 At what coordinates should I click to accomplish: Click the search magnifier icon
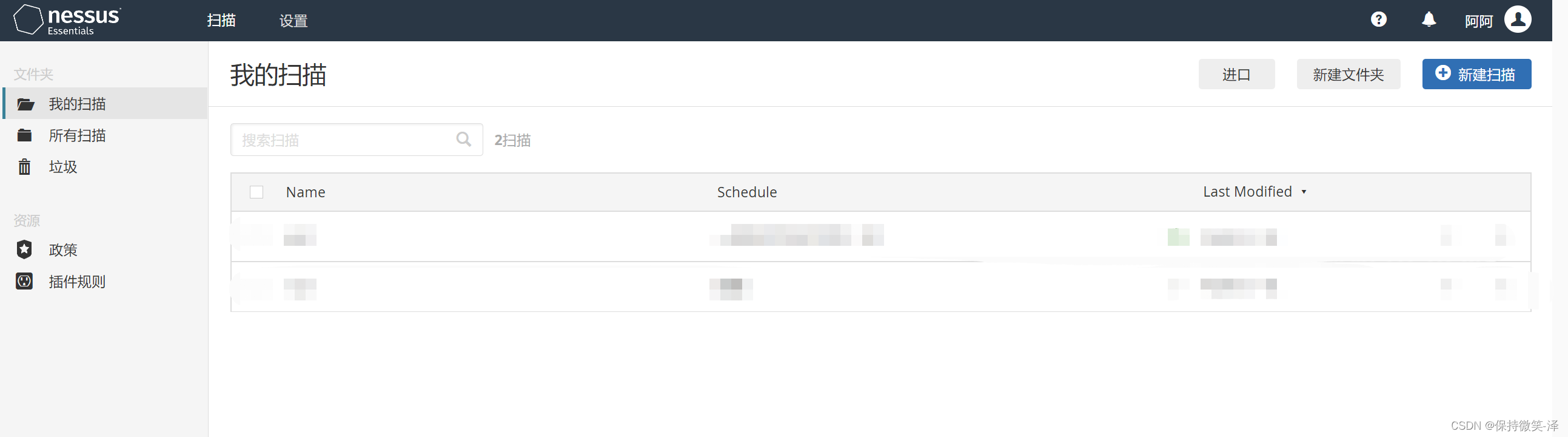[463, 140]
